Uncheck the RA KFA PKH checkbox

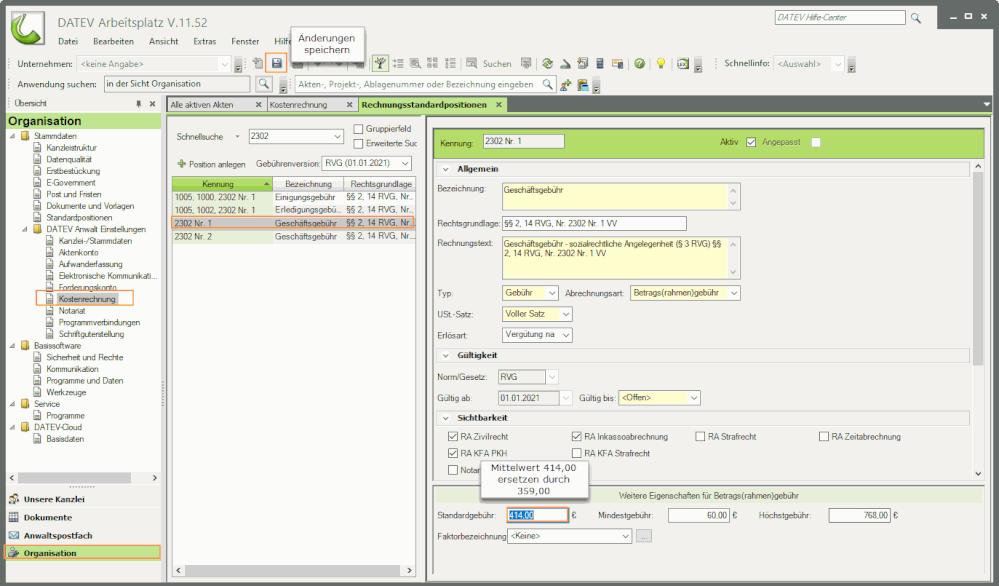coord(453,453)
